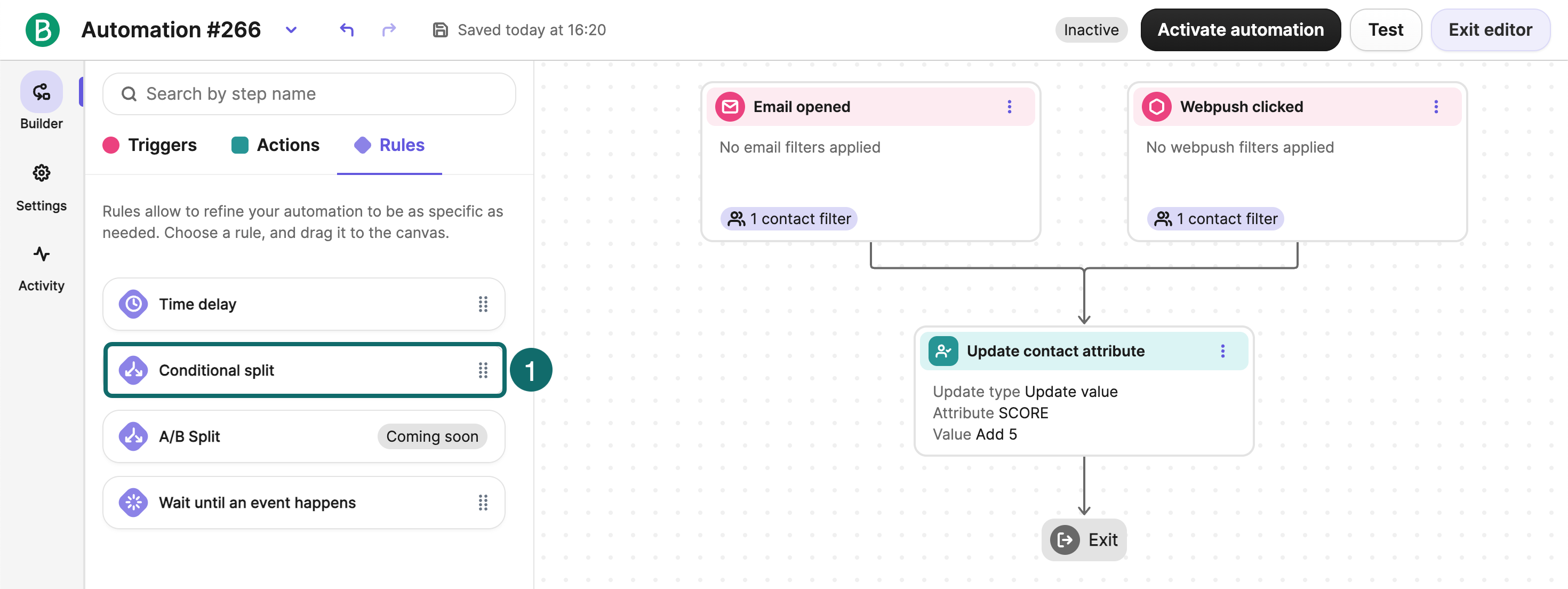Screen dimensions: 1568x589
Task: Click the Brevo logo icon
Action: tap(42, 30)
